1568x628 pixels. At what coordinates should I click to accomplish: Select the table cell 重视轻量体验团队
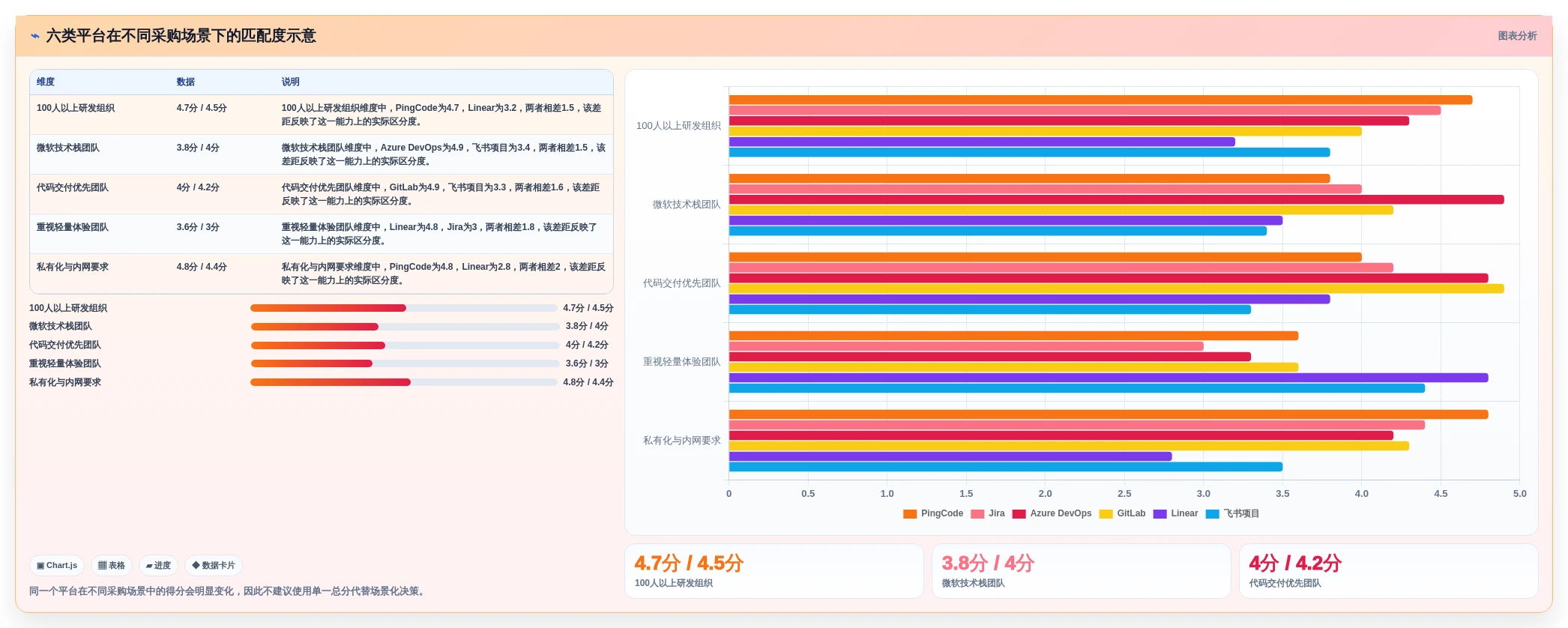[73, 227]
